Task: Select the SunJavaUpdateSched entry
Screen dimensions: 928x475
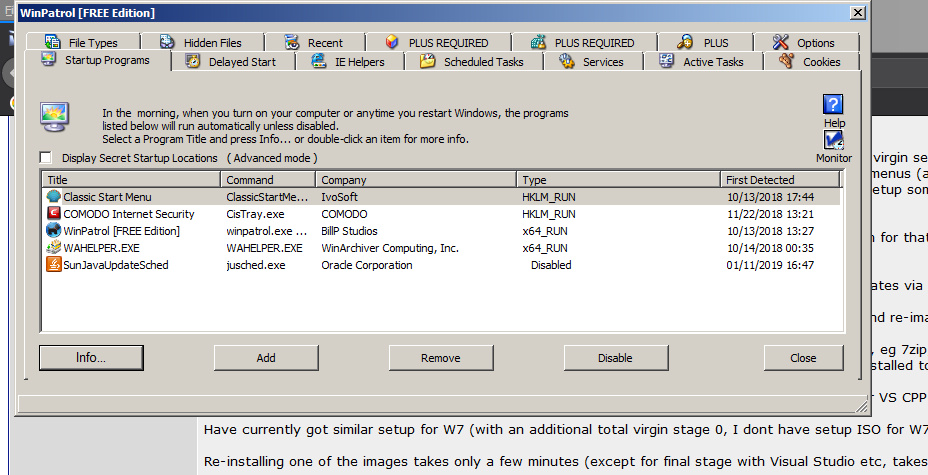Action: [x=115, y=266]
